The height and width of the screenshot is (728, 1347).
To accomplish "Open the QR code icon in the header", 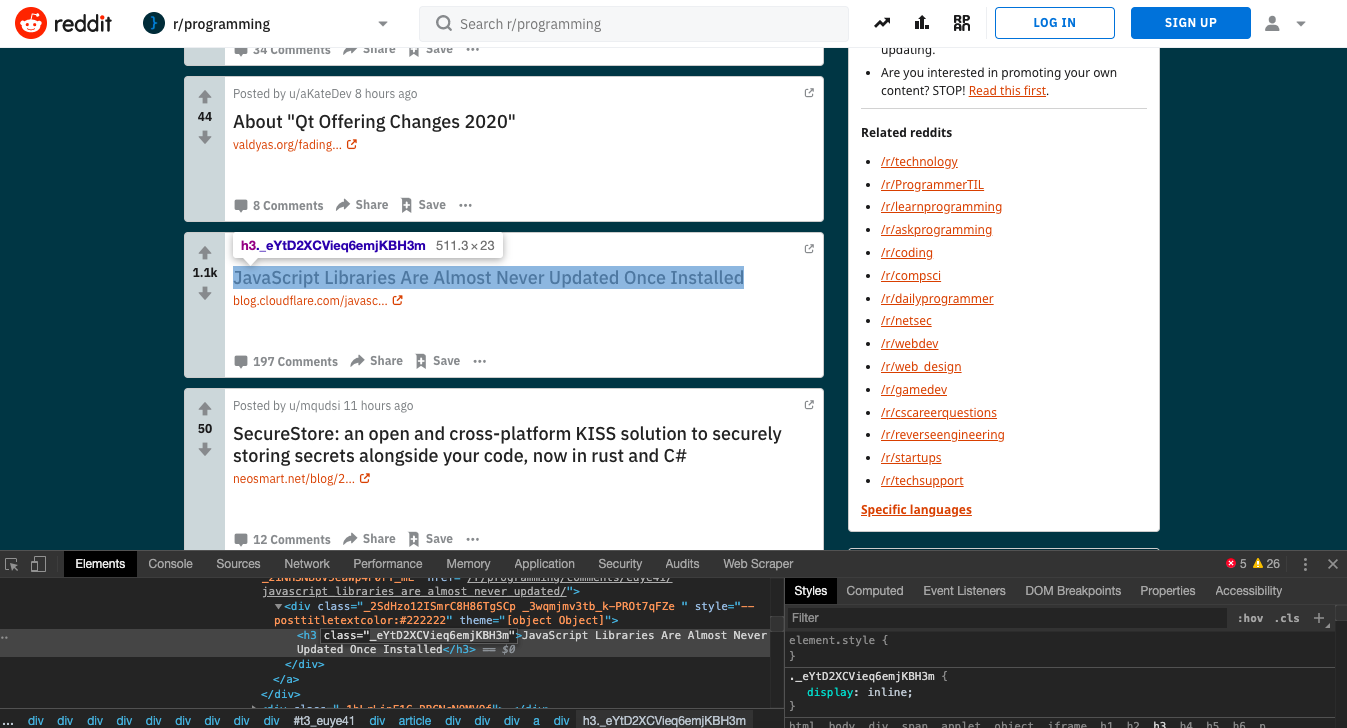I will click(961, 21).
